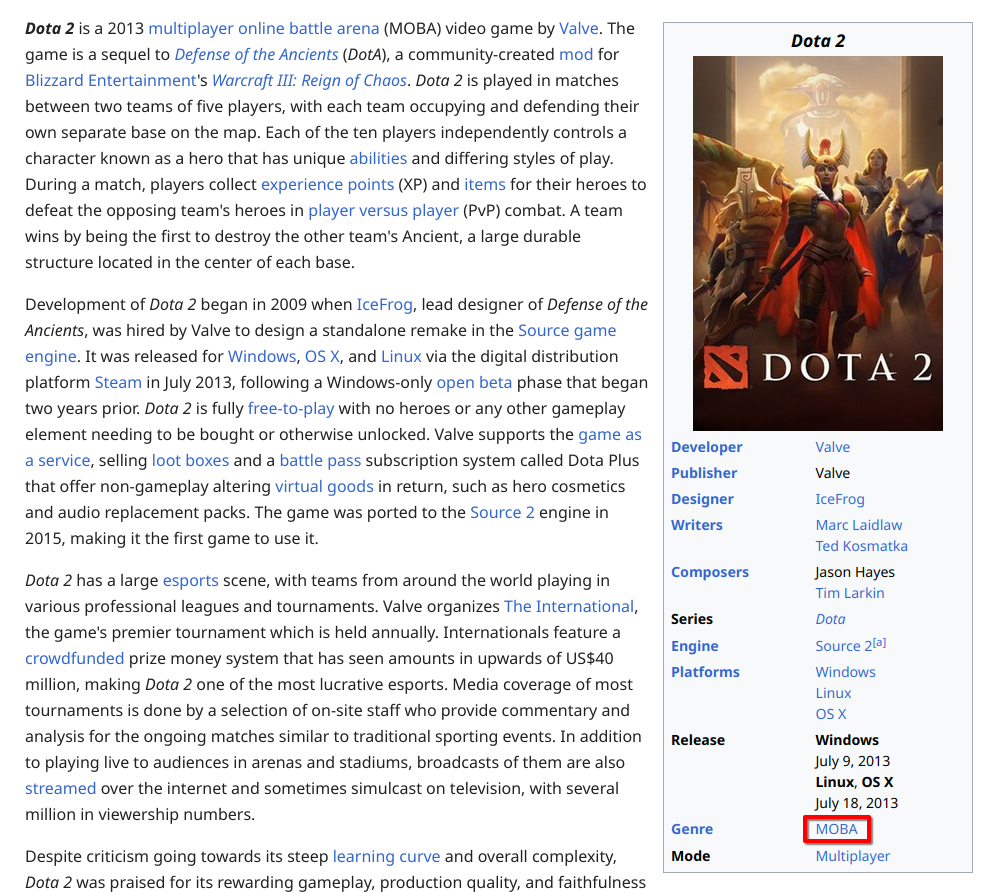Screen dimensions: 994x892
Task: Click Writers label link in infobox
Action: [x=697, y=525]
